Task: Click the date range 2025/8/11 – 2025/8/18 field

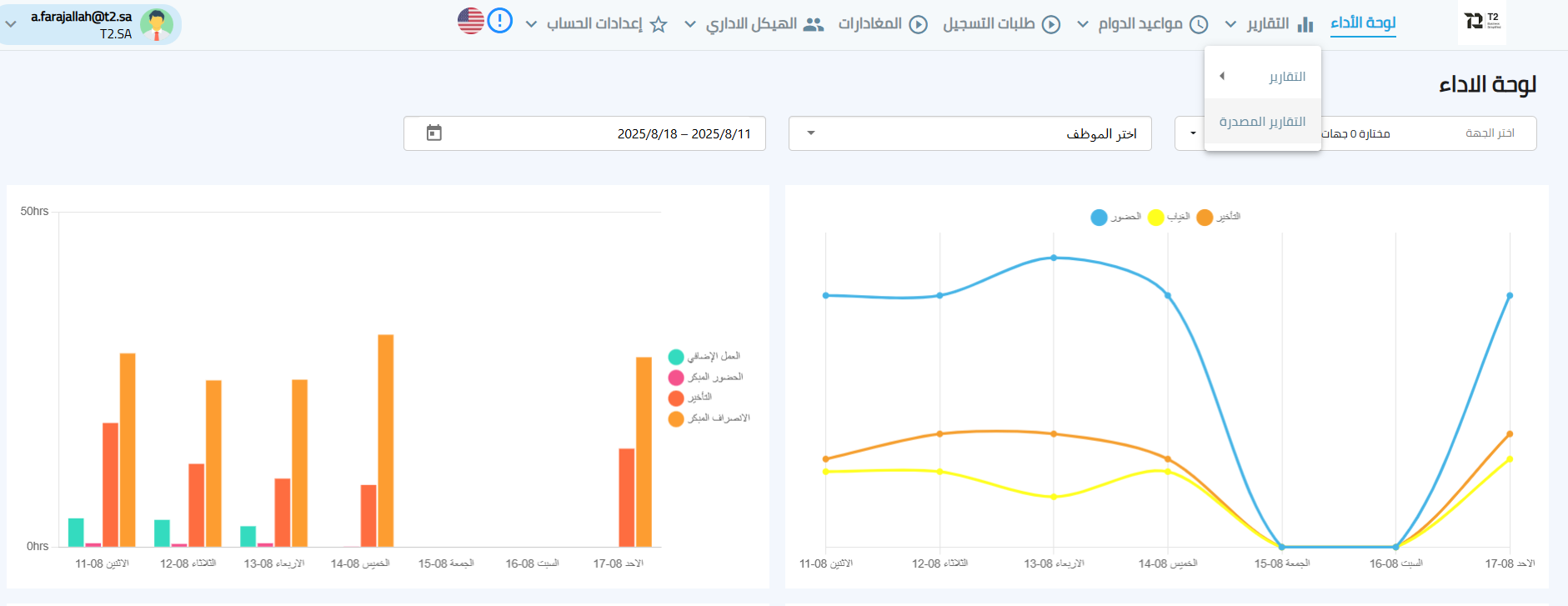Action: coord(584,133)
